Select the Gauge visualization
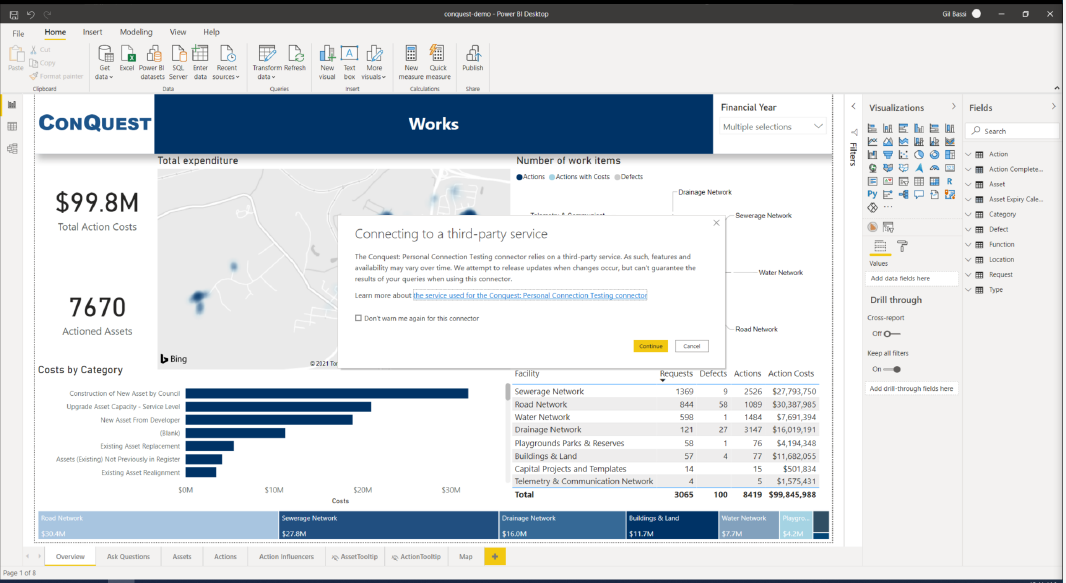This screenshot has width=1066, height=583. click(934, 168)
